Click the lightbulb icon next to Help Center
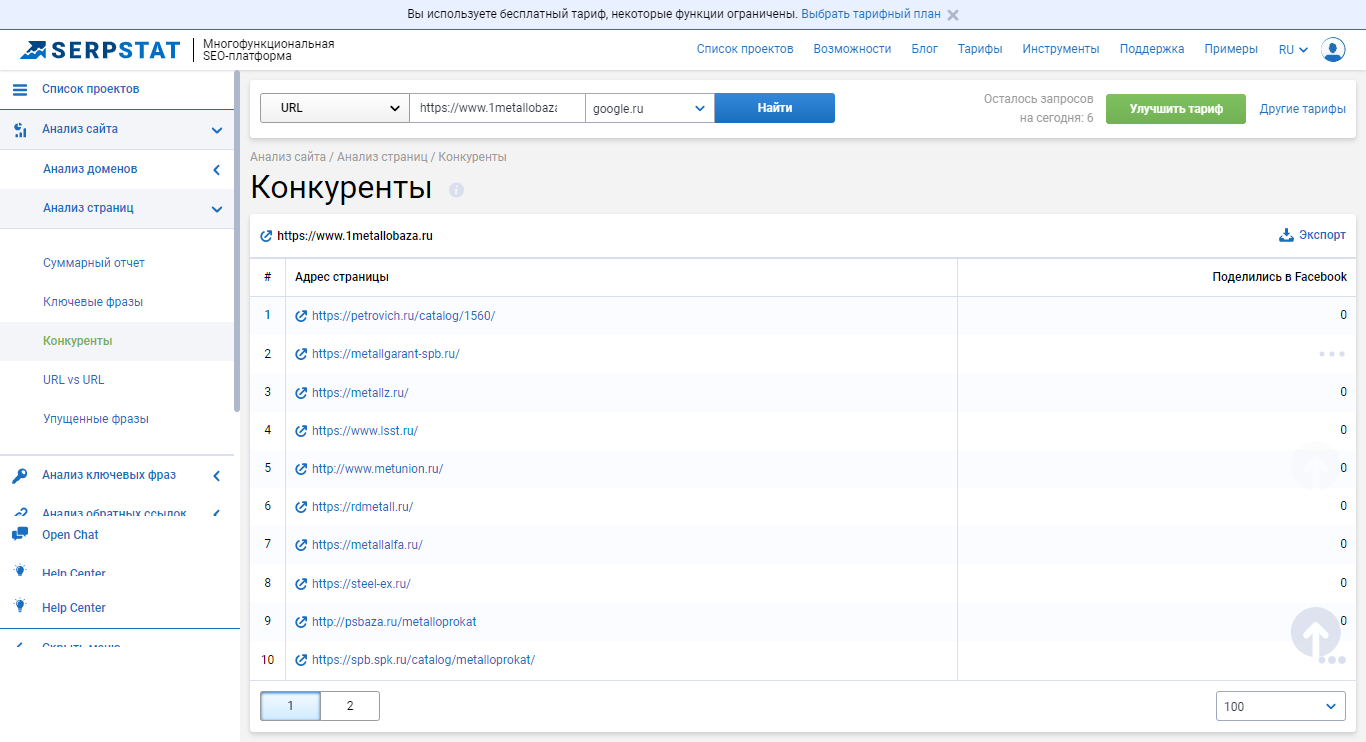Screen dimensions: 1366x742 pyautogui.click(x=20, y=607)
